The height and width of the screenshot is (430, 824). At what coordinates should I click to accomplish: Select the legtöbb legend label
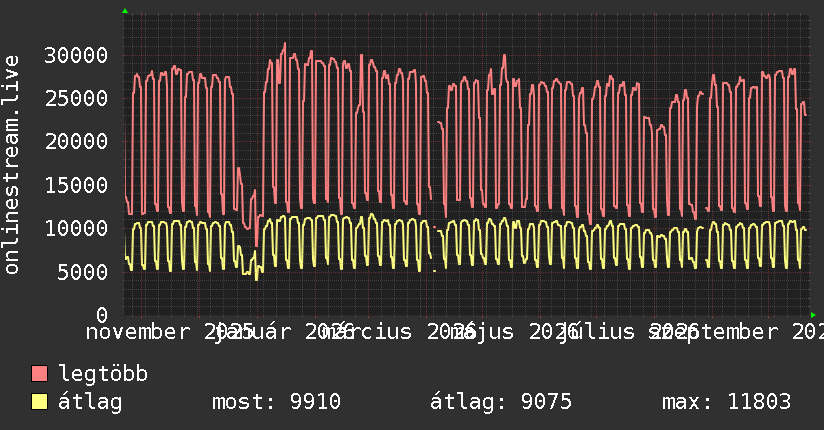[x=103, y=374]
